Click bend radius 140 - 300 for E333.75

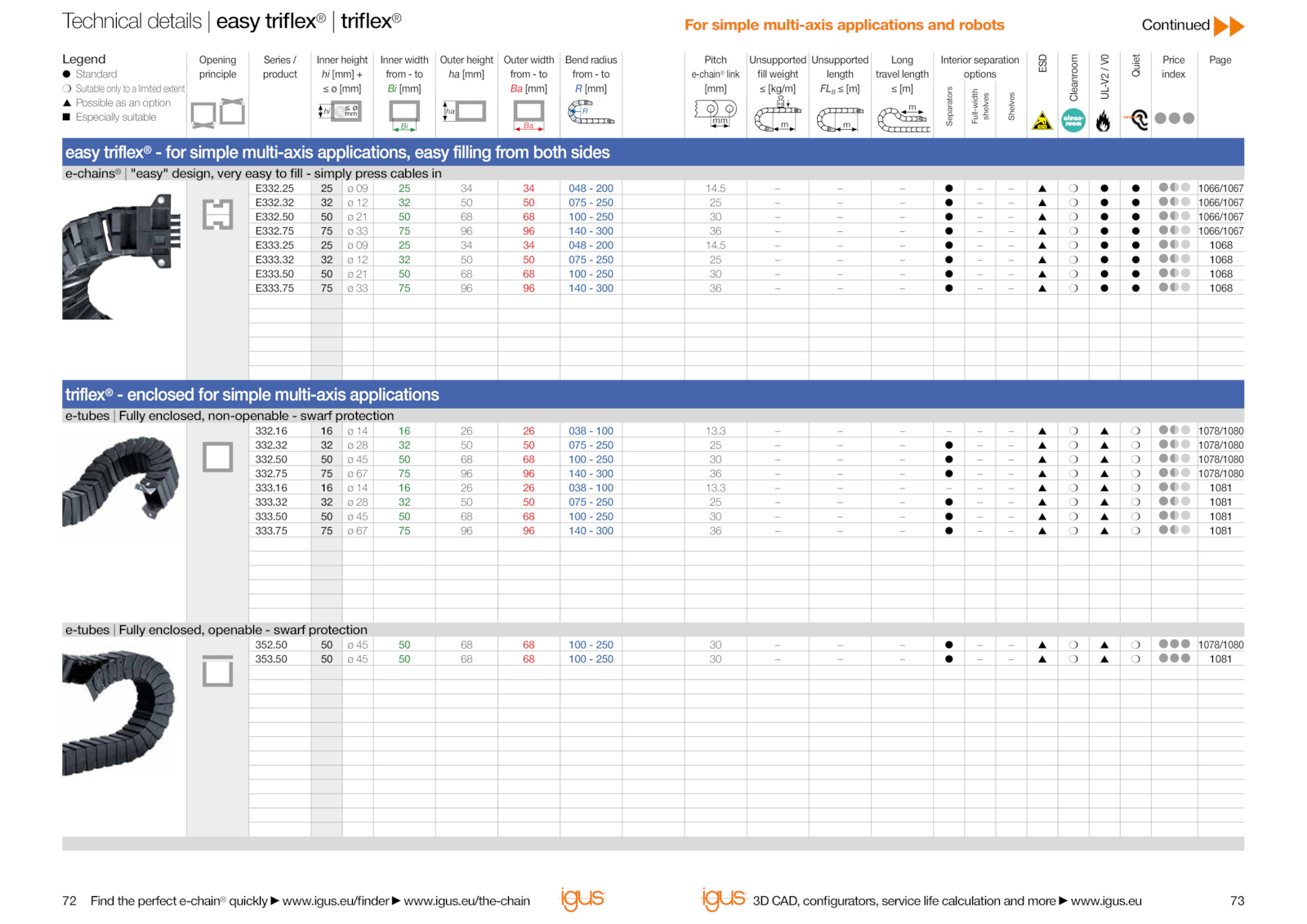(x=591, y=288)
